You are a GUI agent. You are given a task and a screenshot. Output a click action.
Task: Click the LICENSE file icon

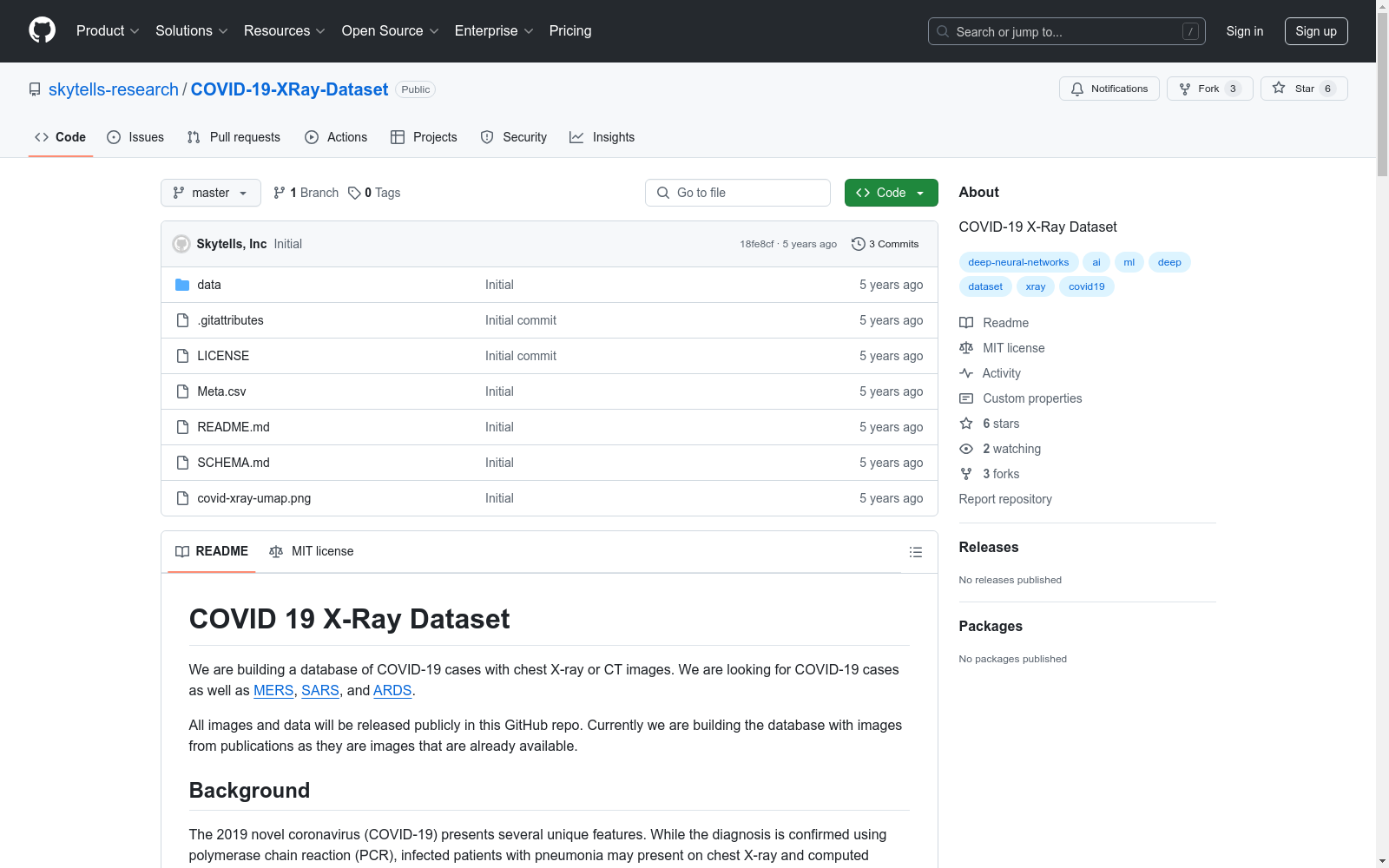point(182,356)
